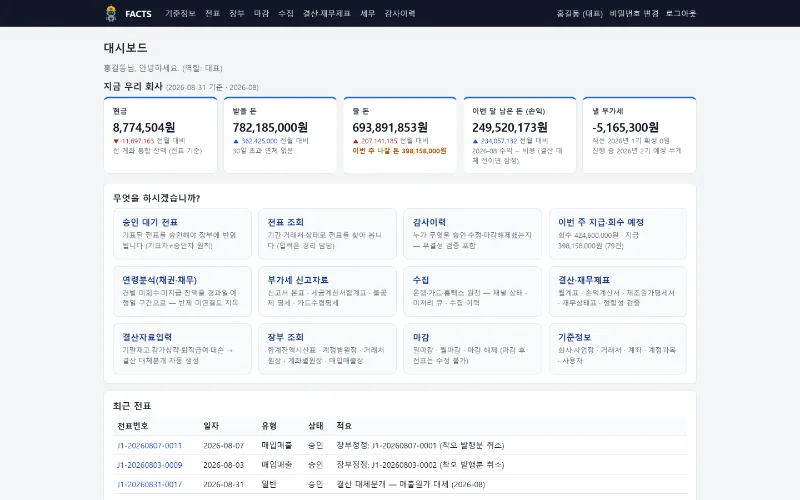Open the 기준정보 shortcut card
Viewport: 800px width, 500px height.
click(618, 349)
